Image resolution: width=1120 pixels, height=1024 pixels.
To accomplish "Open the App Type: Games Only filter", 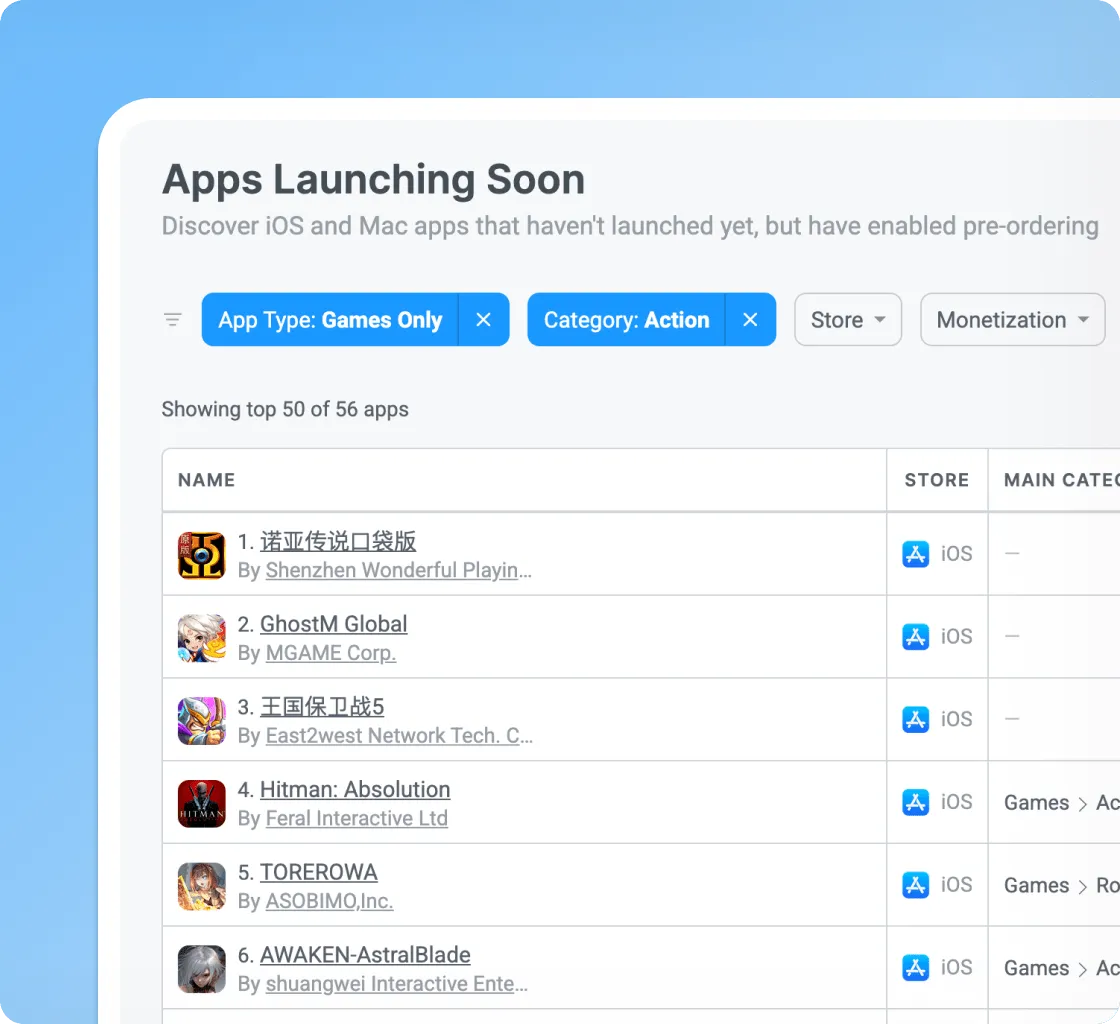I will (330, 319).
